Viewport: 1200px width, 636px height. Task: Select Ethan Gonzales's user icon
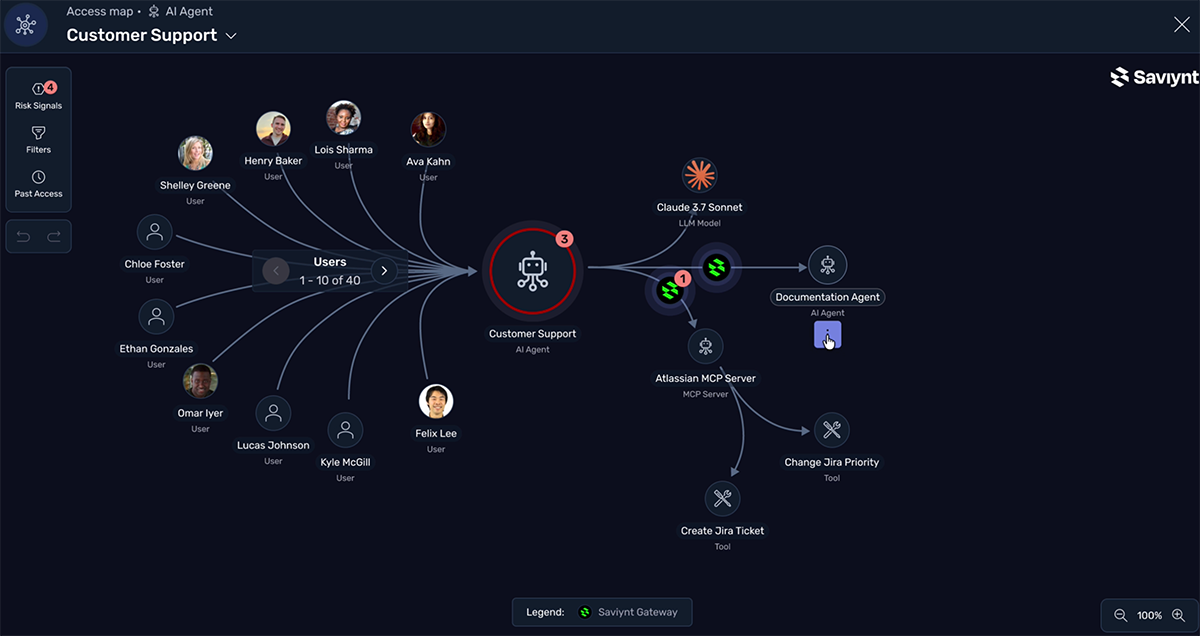[x=156, y=317]
